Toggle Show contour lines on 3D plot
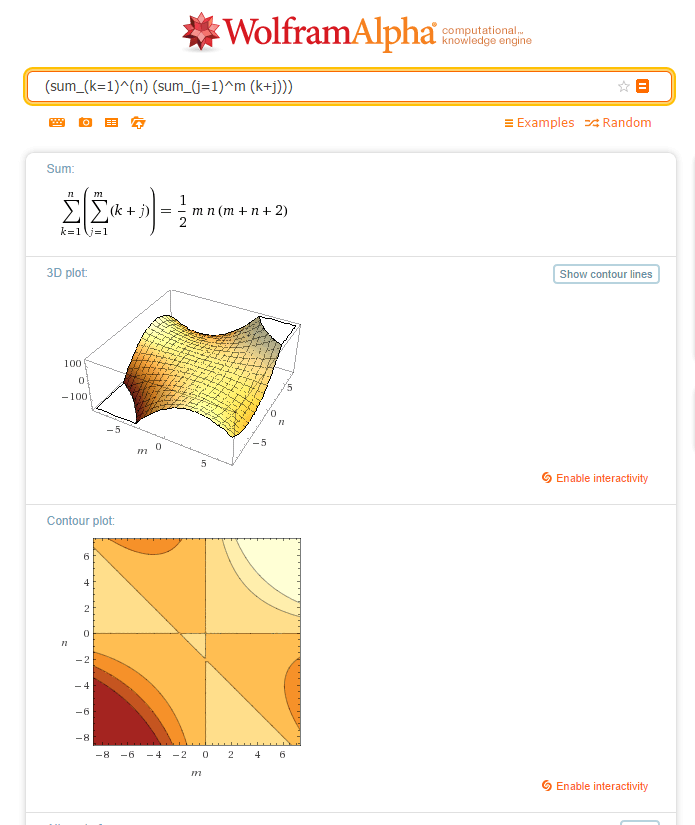695x825 pixels. (x=606, y=274)
